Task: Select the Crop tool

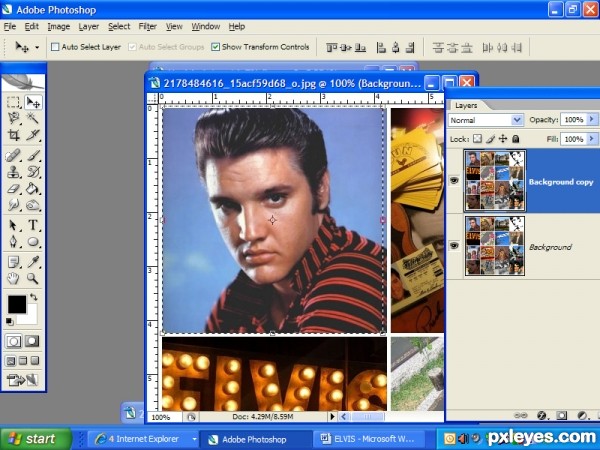Action: 13,135
